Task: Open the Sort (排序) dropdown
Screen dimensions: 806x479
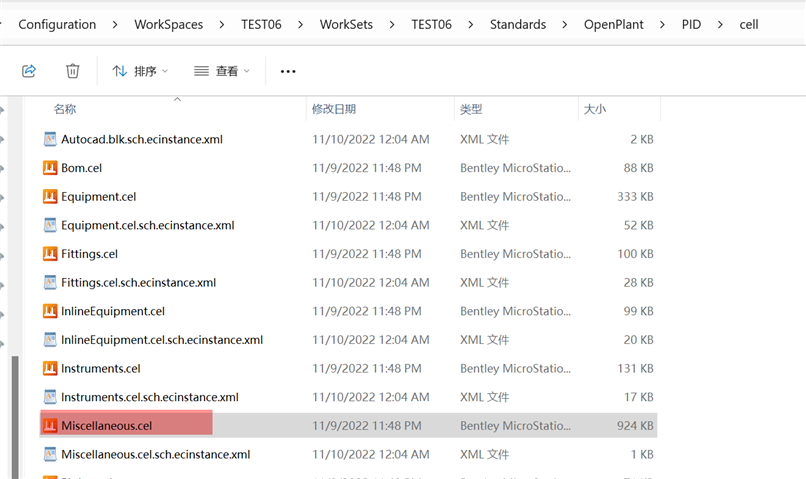Action: 140,71
